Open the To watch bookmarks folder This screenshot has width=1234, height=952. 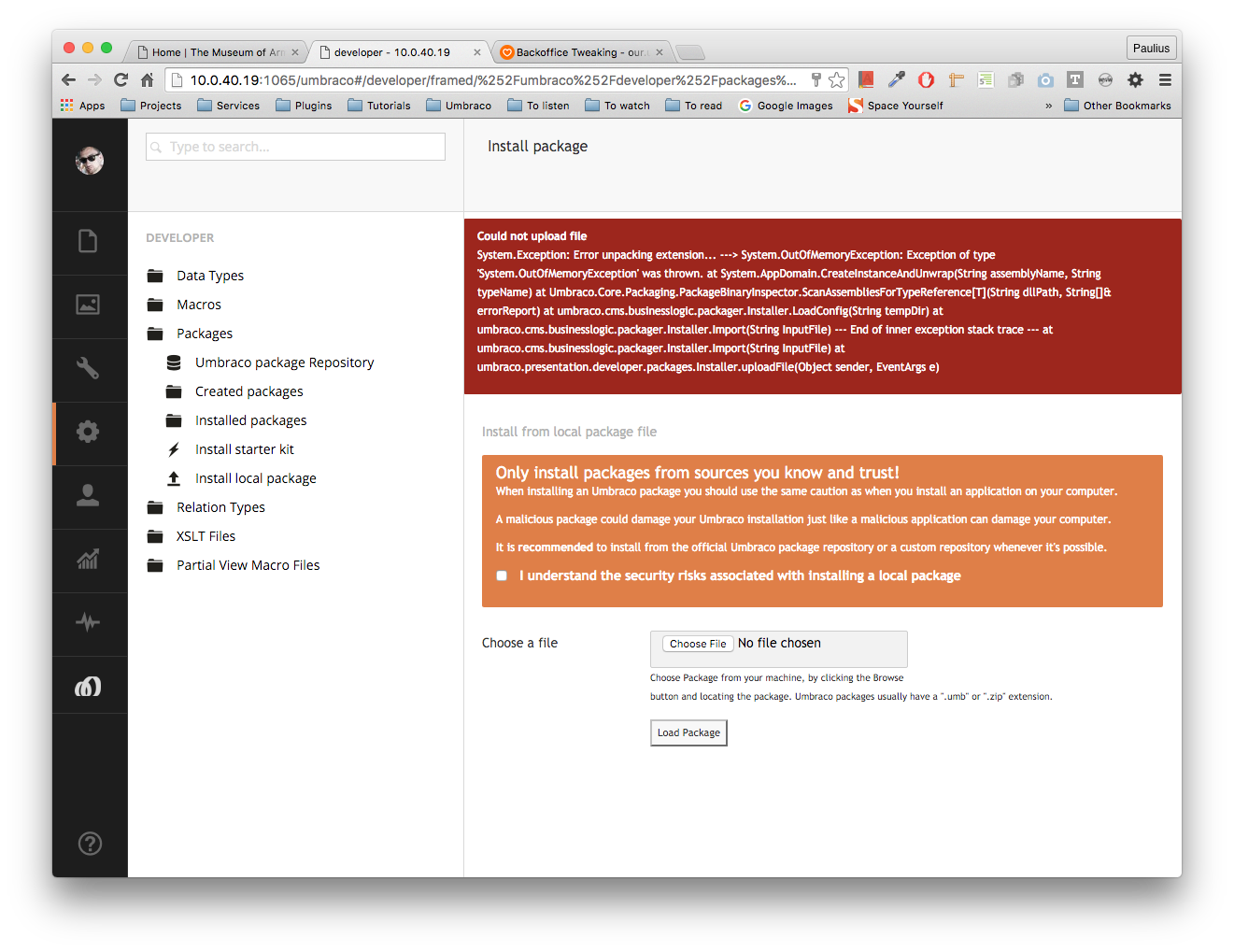pos(617,106)
